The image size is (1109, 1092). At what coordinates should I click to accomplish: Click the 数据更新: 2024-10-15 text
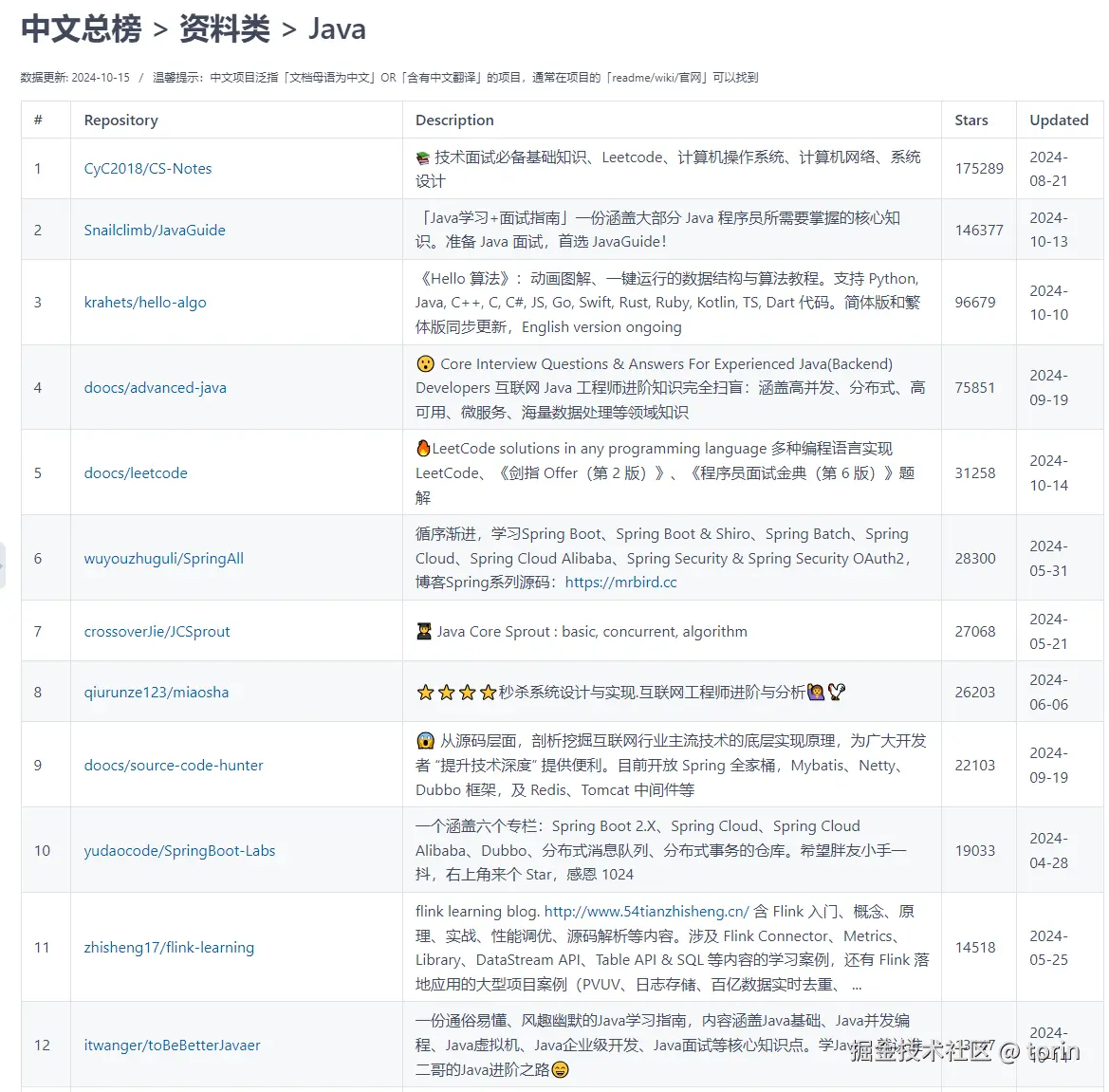[x=76, y=78]
